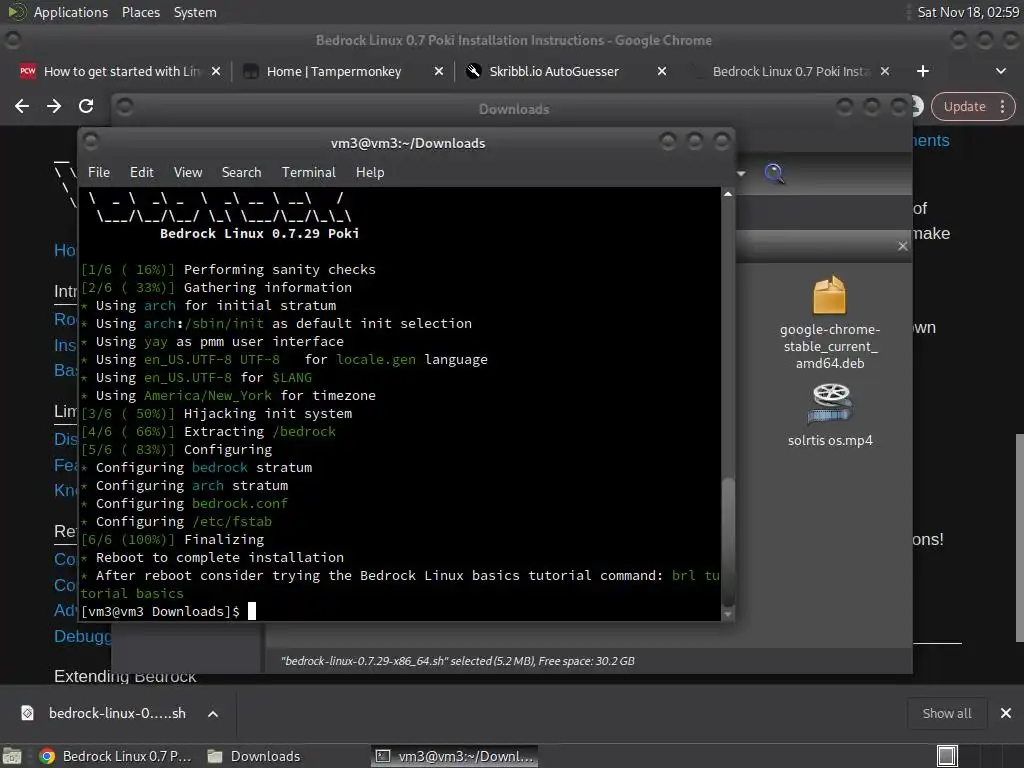
Task: Open a new Chrome tab with plus
Action: (923, 71)
